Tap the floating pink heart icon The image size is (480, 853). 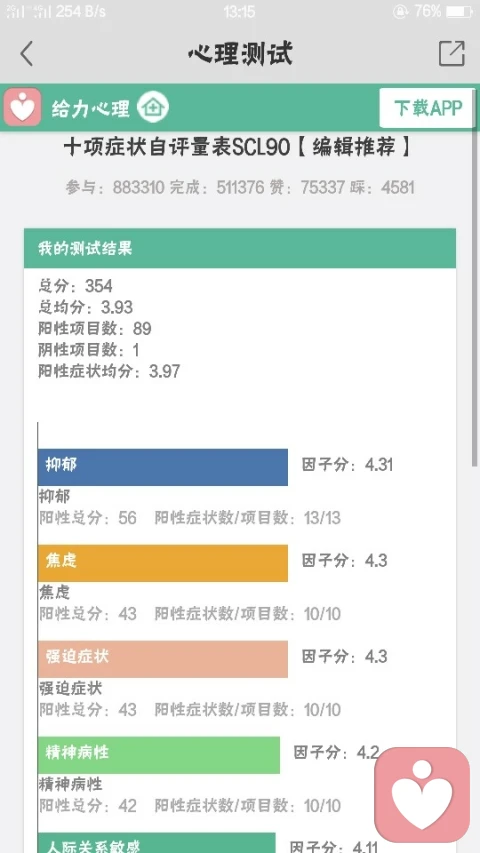point(422,794)
